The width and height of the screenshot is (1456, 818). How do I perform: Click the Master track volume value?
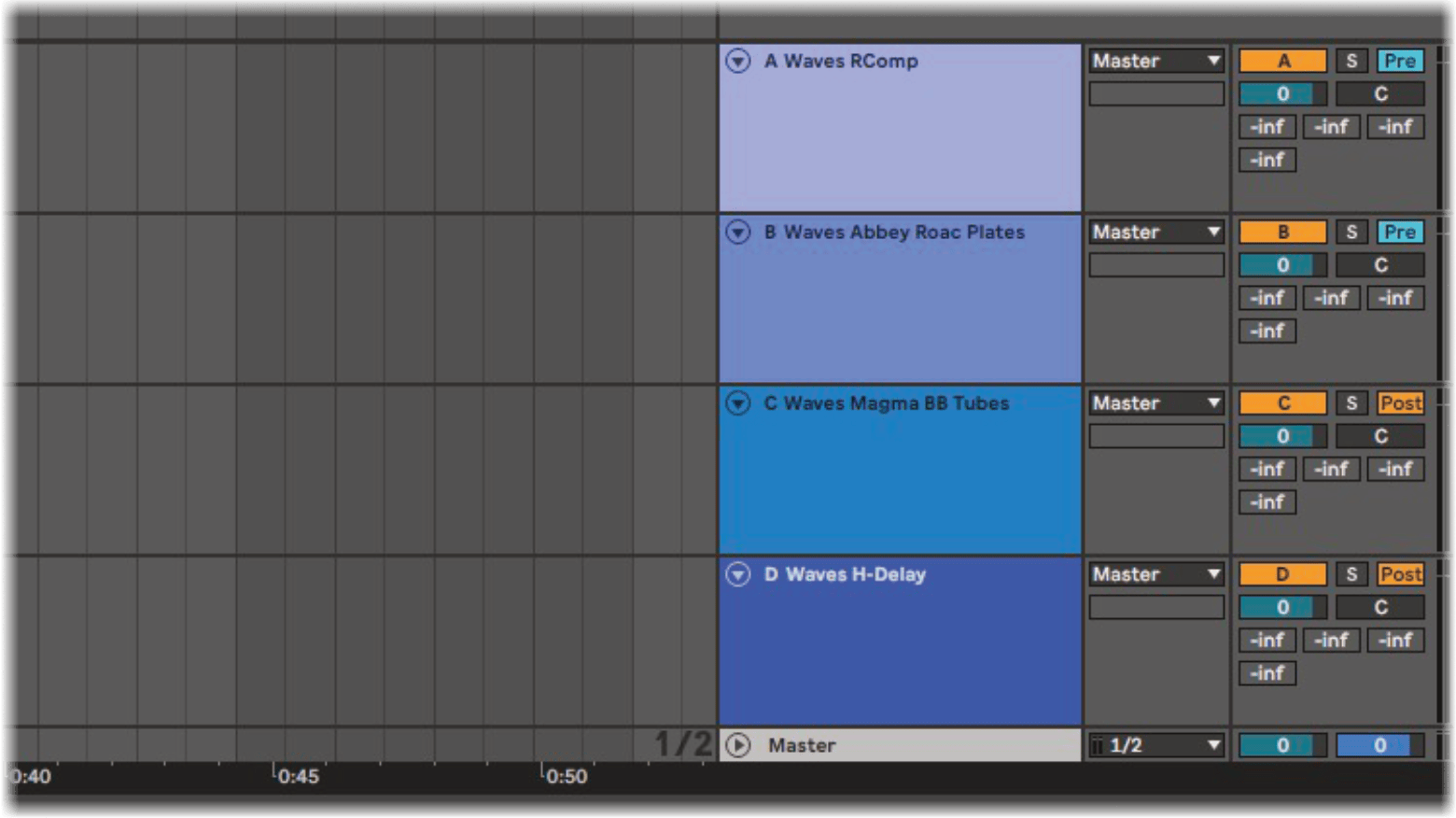pyautogui.click(x=1282, y=745)
